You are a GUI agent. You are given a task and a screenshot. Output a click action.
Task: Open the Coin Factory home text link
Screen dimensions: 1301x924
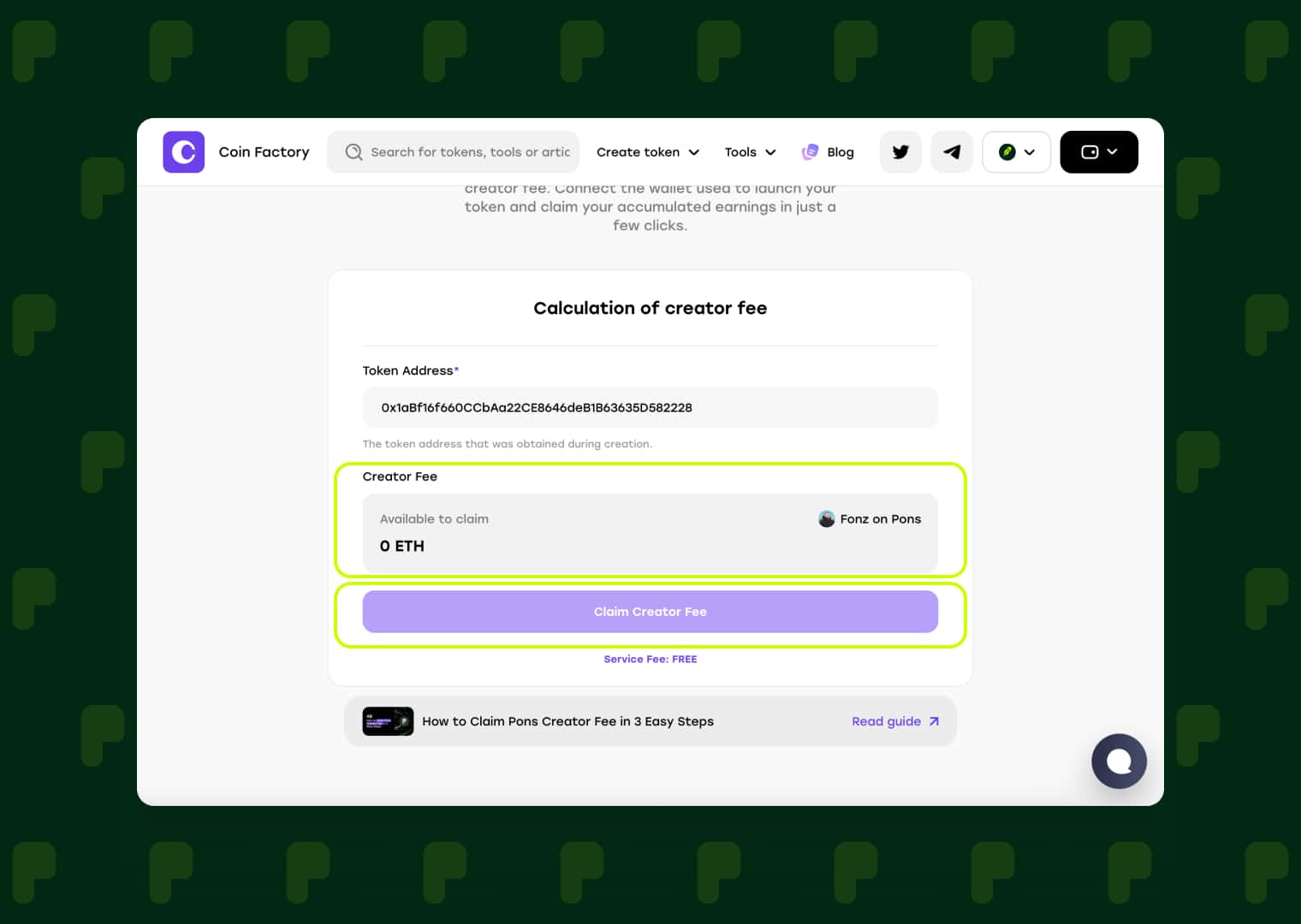point(264,152)
